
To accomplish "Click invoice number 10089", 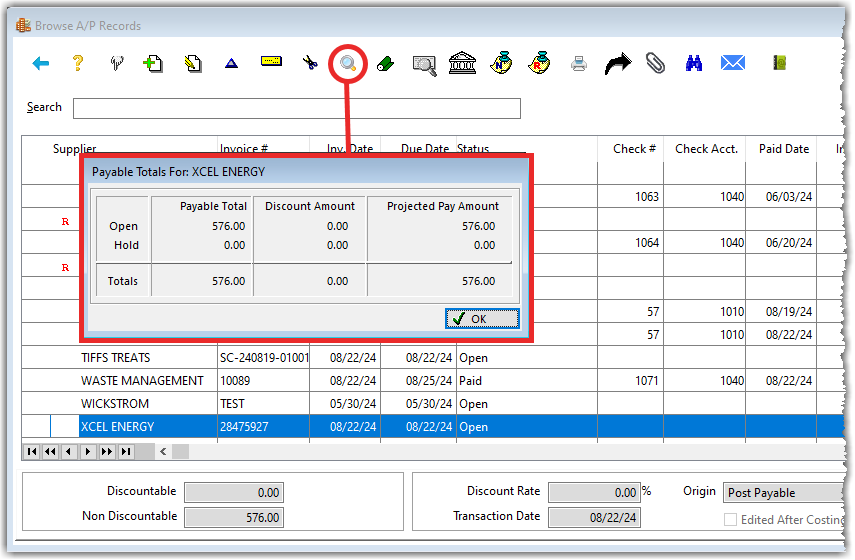I will point(235,381).
